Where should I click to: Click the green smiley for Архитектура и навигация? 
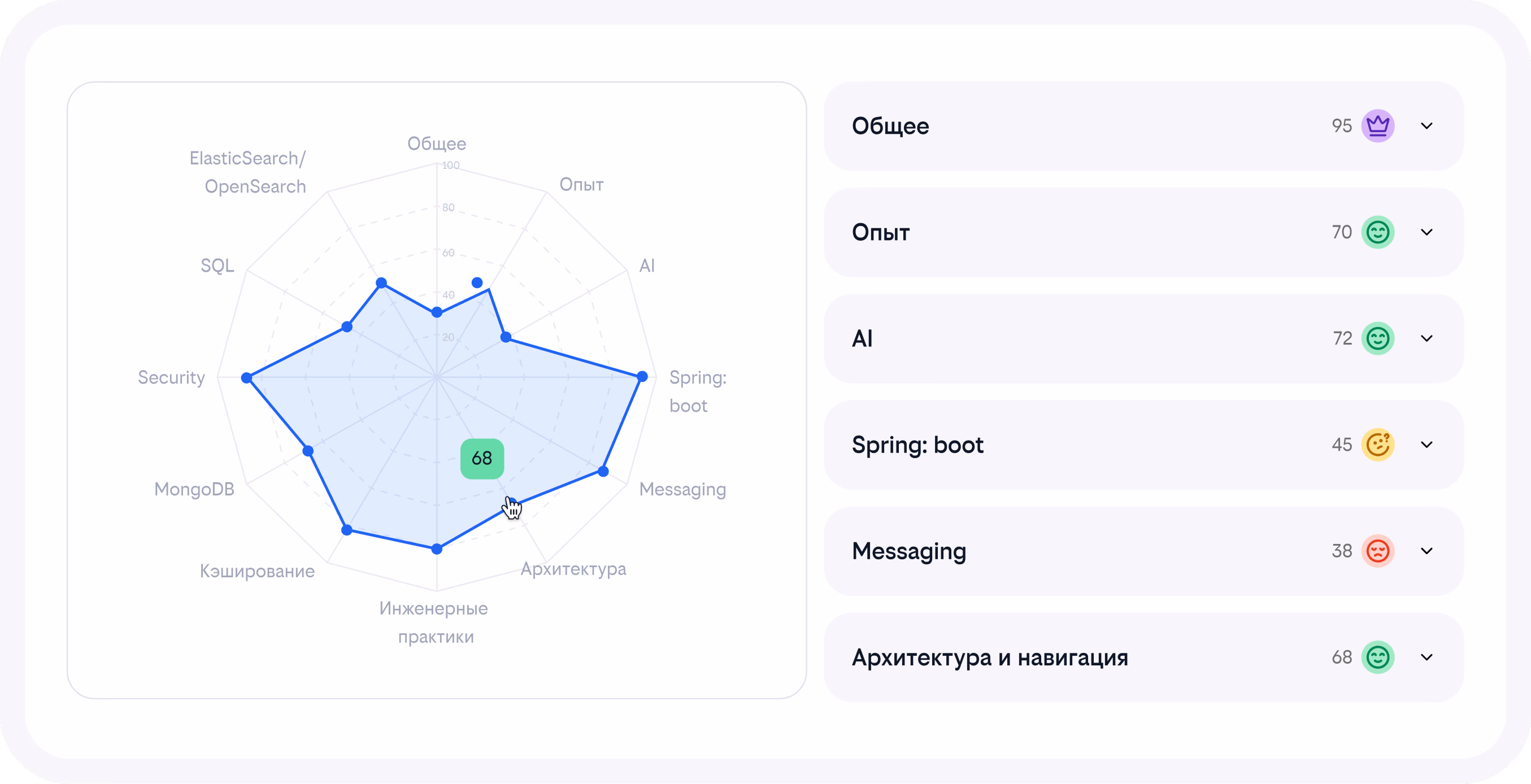point(1378,657)
